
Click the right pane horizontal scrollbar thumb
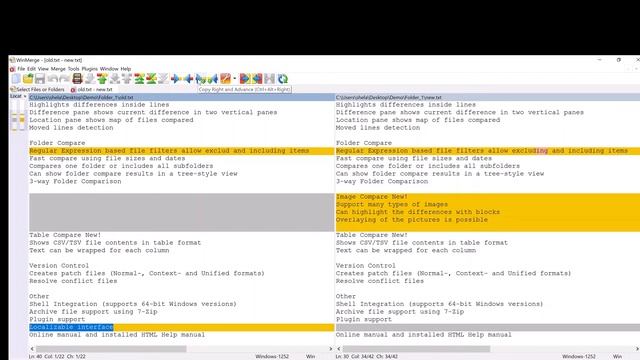(416, 349)
